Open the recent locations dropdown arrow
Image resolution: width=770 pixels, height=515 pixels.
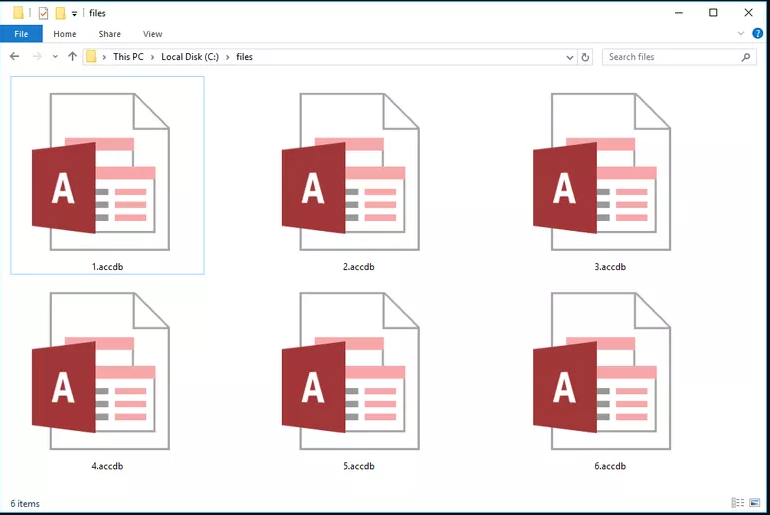[55, 57]
